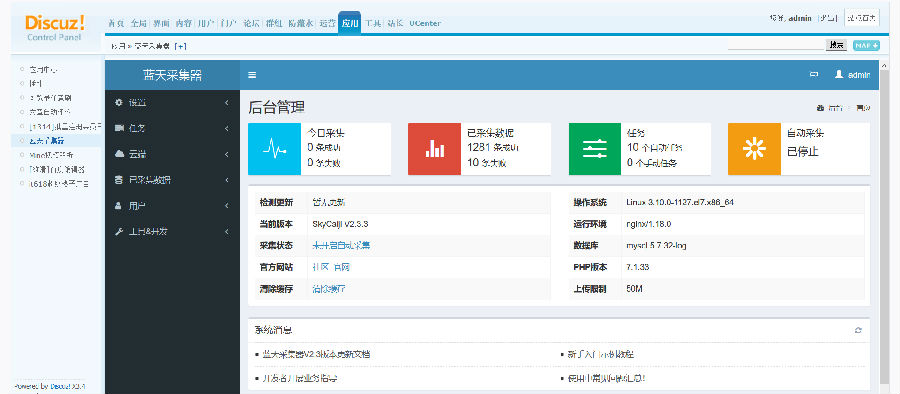Screen dimensions: 900x394
Task: Open the V2.3 version update docs link
Action: click(x=316, y=354)
